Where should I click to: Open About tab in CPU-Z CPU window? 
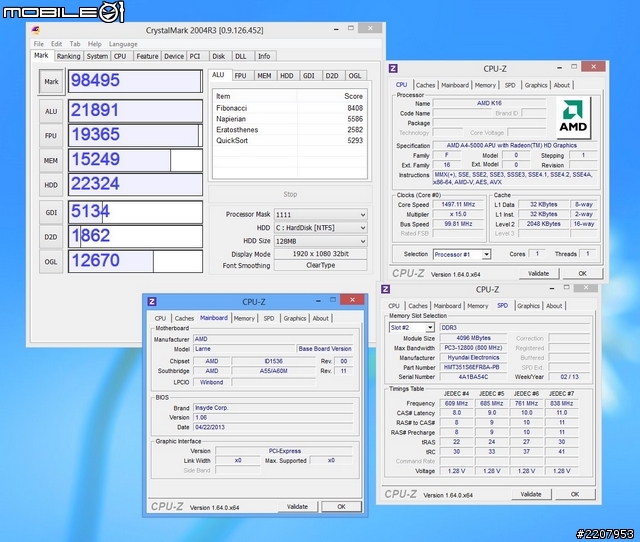(x=562, y=85)
